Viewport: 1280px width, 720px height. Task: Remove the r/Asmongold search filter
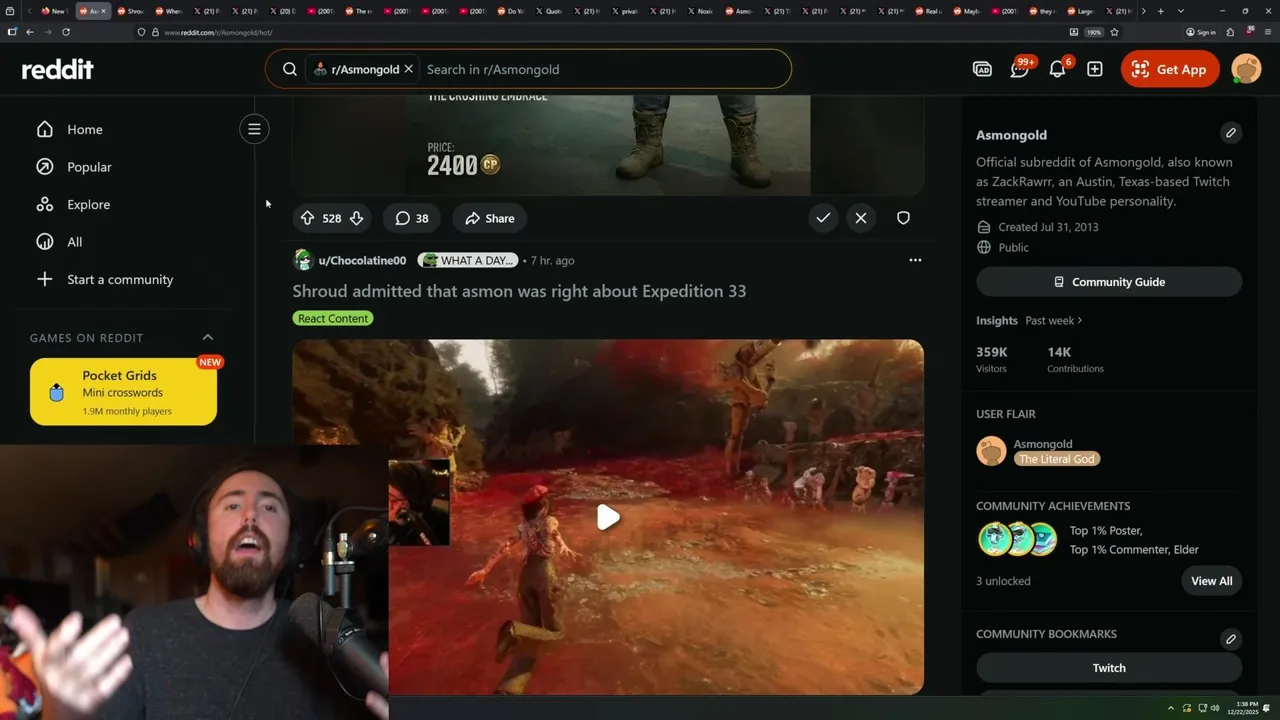(408, 69)
